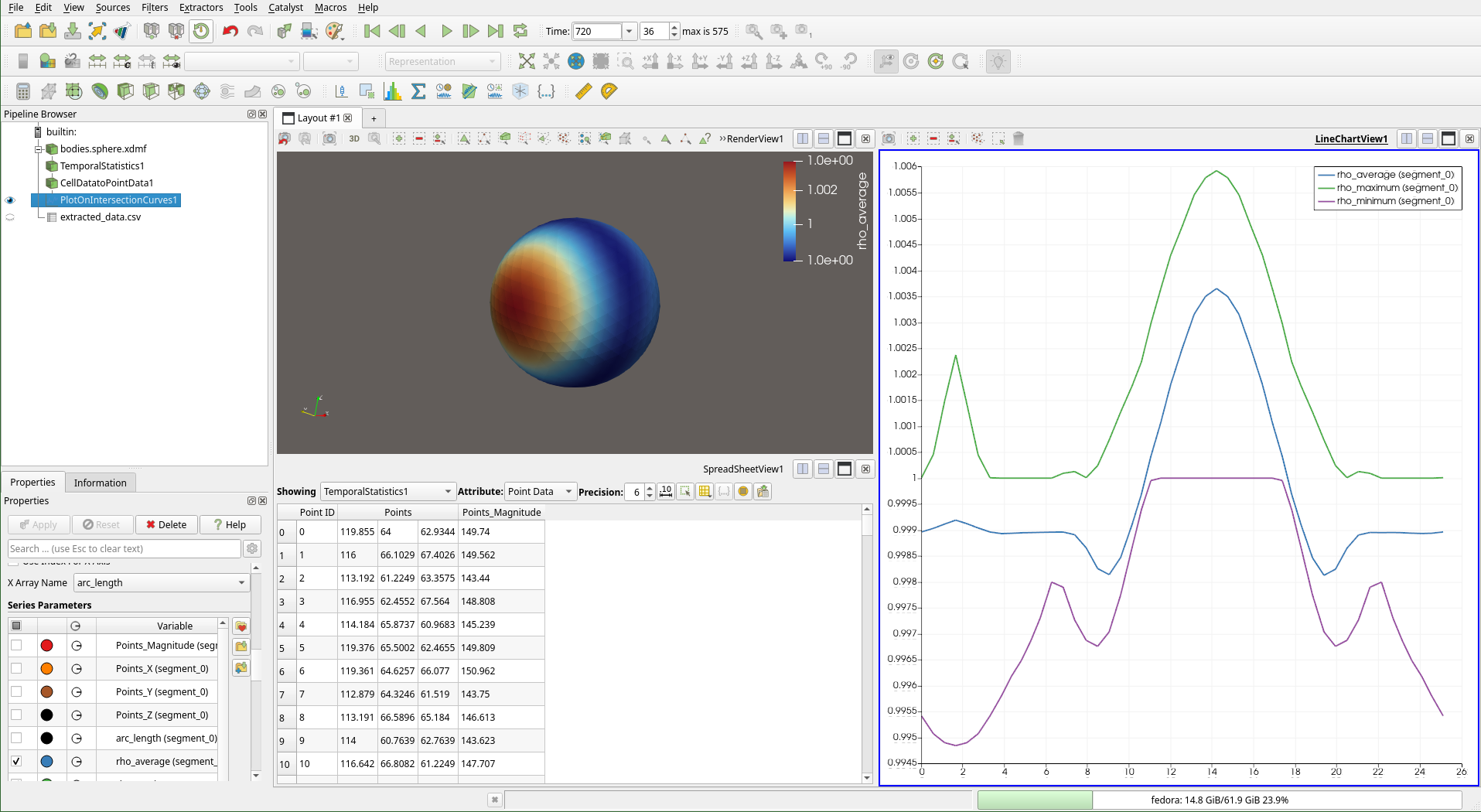
Task: Click the Undo red arrow icon
Action: (230, 32)
